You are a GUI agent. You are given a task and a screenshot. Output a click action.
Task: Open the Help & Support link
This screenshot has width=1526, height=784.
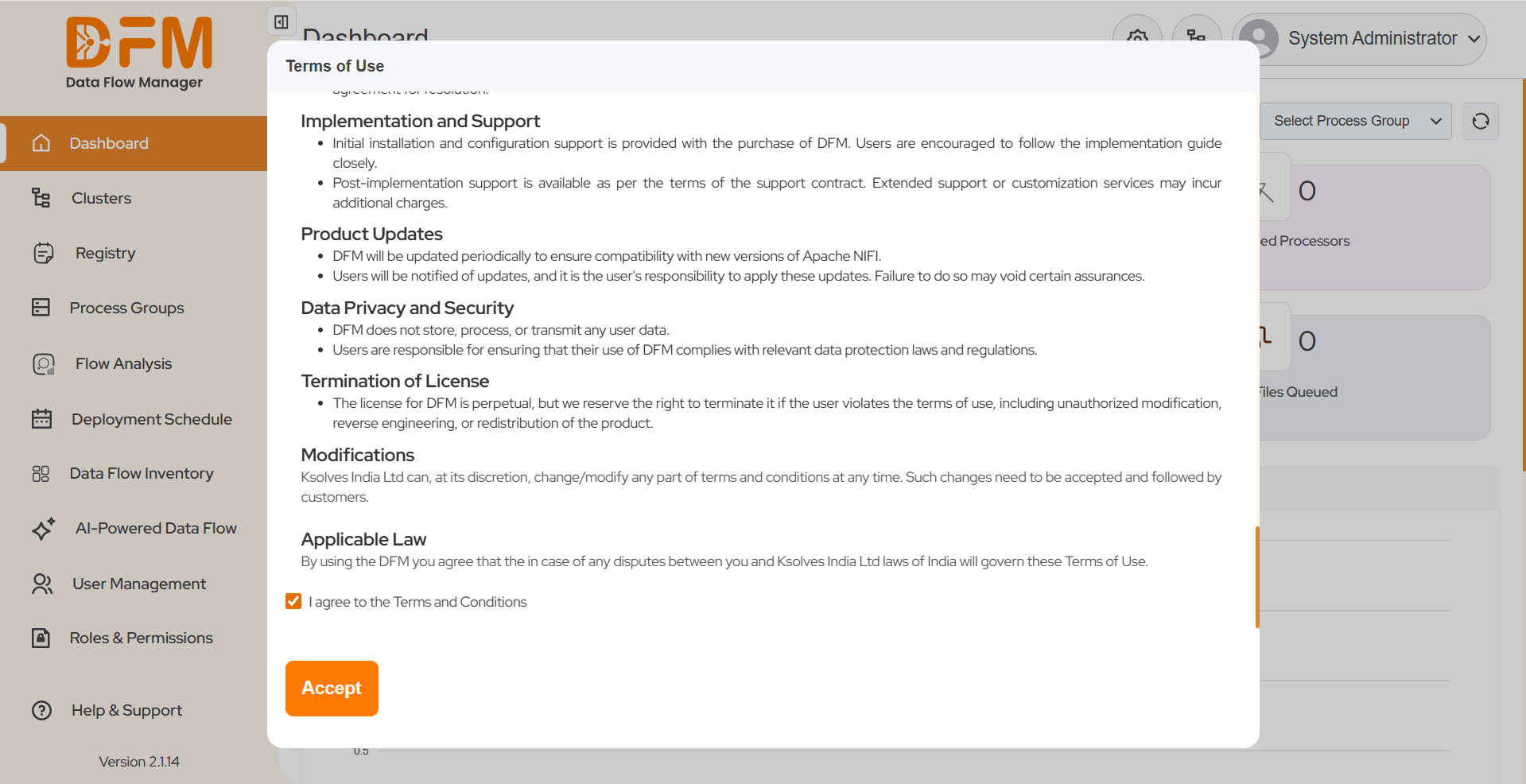(x=126, y=710)
